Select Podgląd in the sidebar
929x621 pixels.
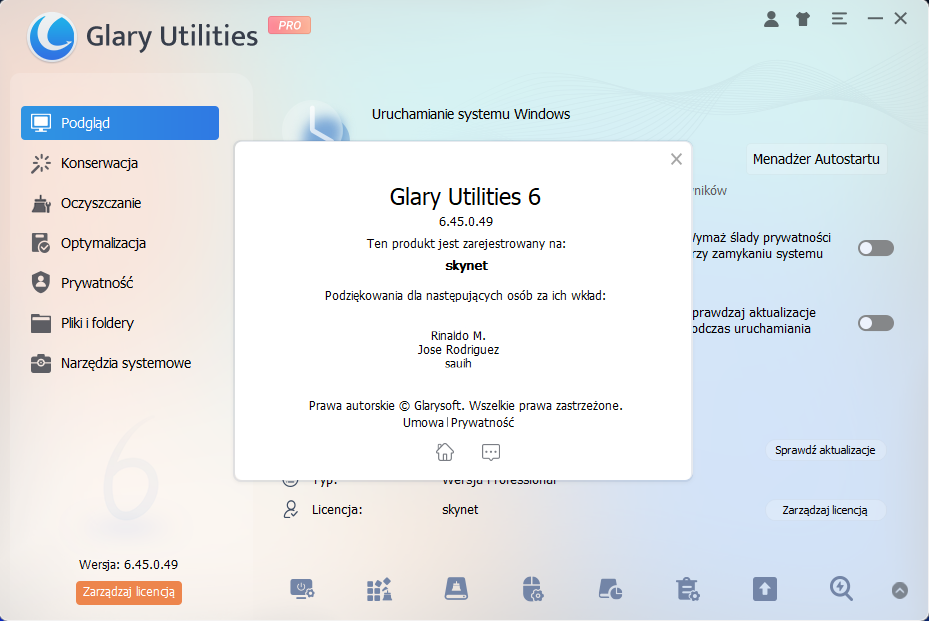point(120,123)
